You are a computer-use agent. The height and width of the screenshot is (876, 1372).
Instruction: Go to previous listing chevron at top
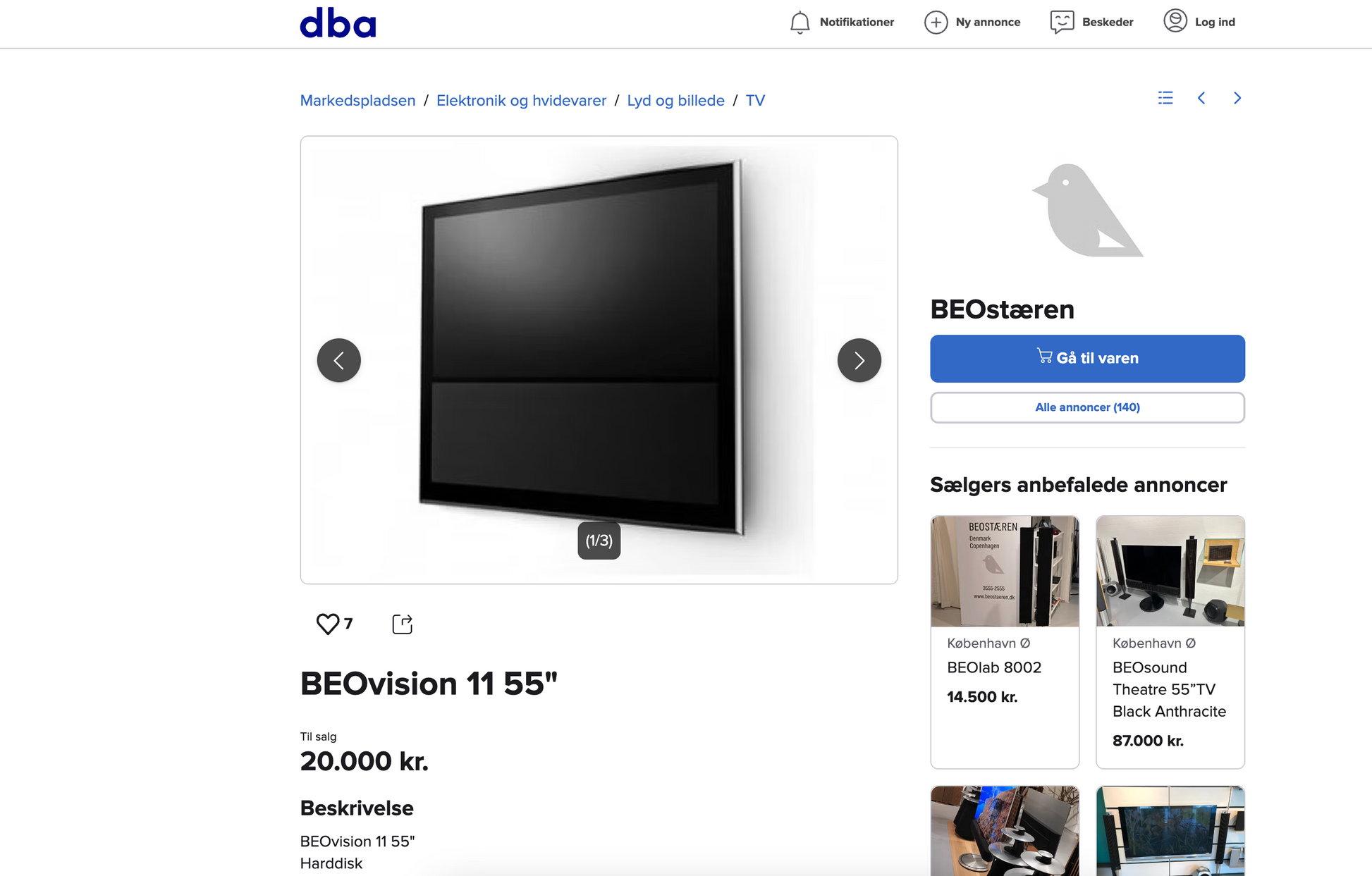coord(1201,98)
